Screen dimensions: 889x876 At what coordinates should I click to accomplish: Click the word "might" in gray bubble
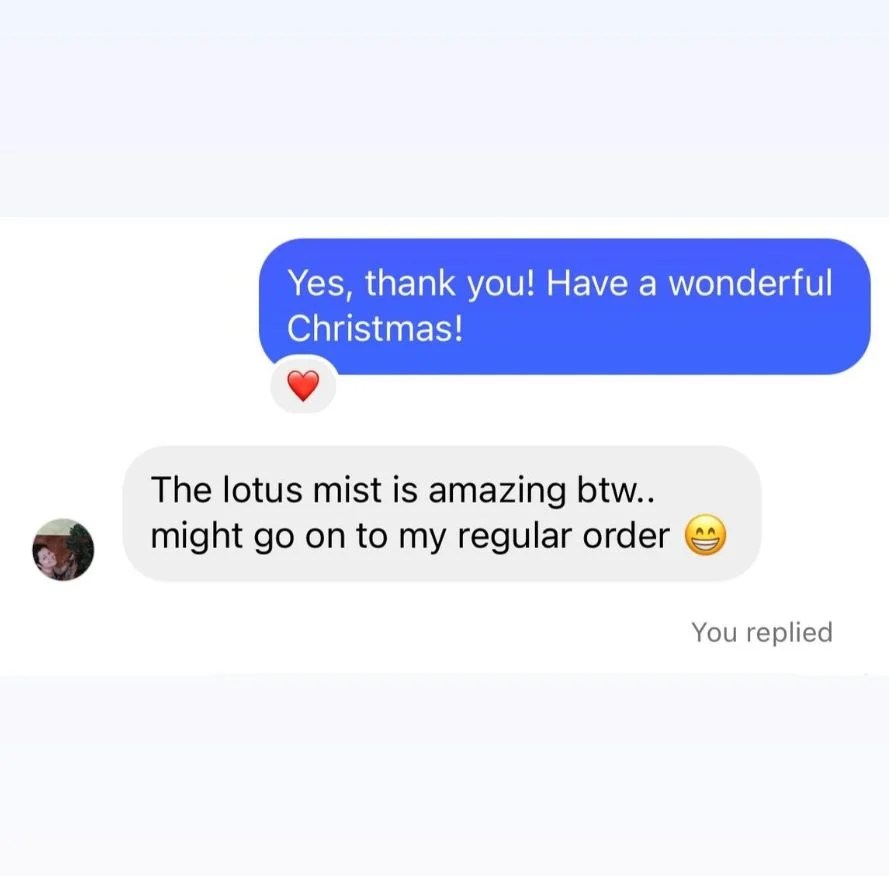pyautogui.click(x=197, y=536)
